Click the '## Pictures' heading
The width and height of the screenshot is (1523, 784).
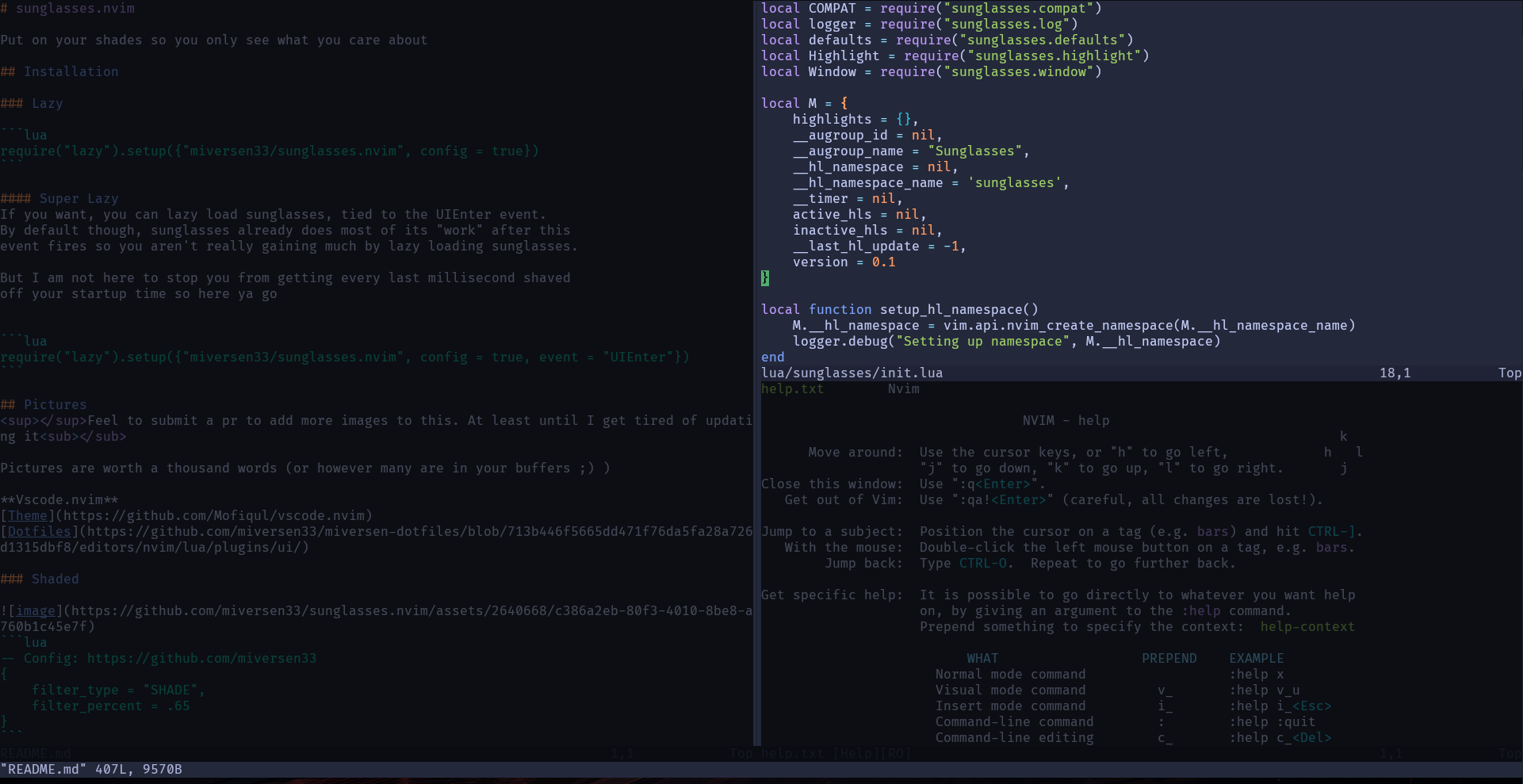(x=44, y=404)
